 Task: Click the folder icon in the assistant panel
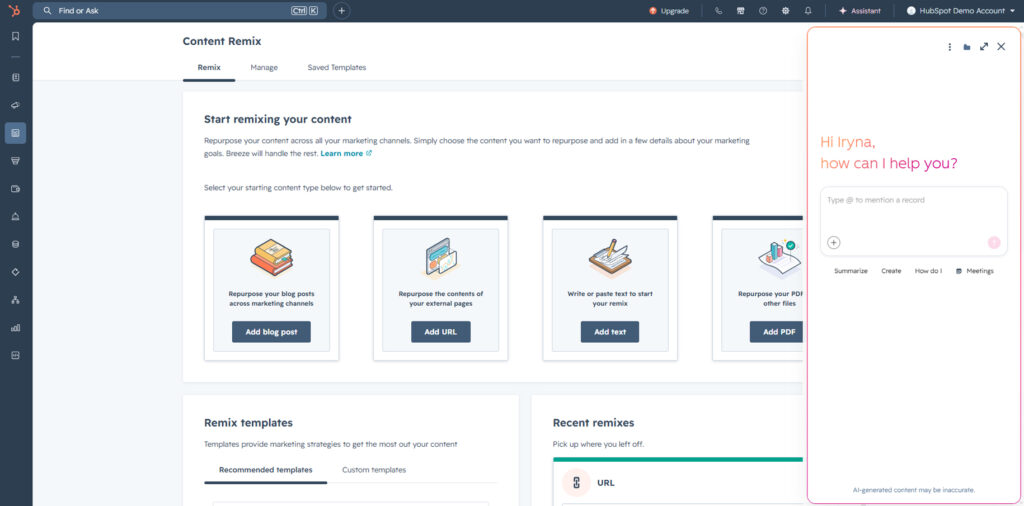coord(967,47)
